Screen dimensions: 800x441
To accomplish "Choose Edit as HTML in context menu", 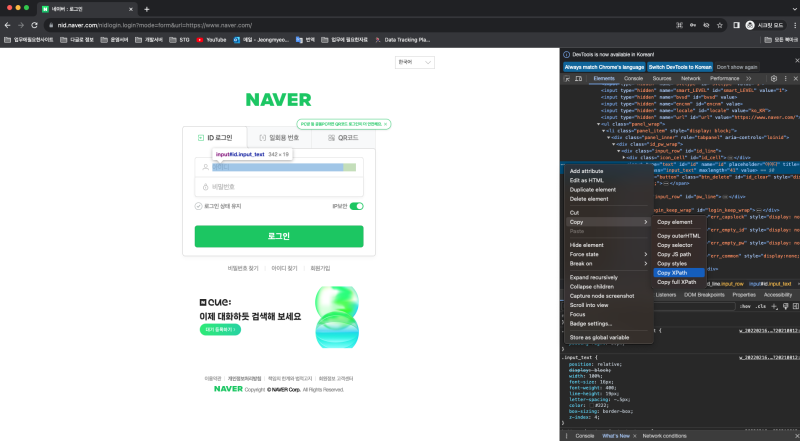I will pos(608,180).
